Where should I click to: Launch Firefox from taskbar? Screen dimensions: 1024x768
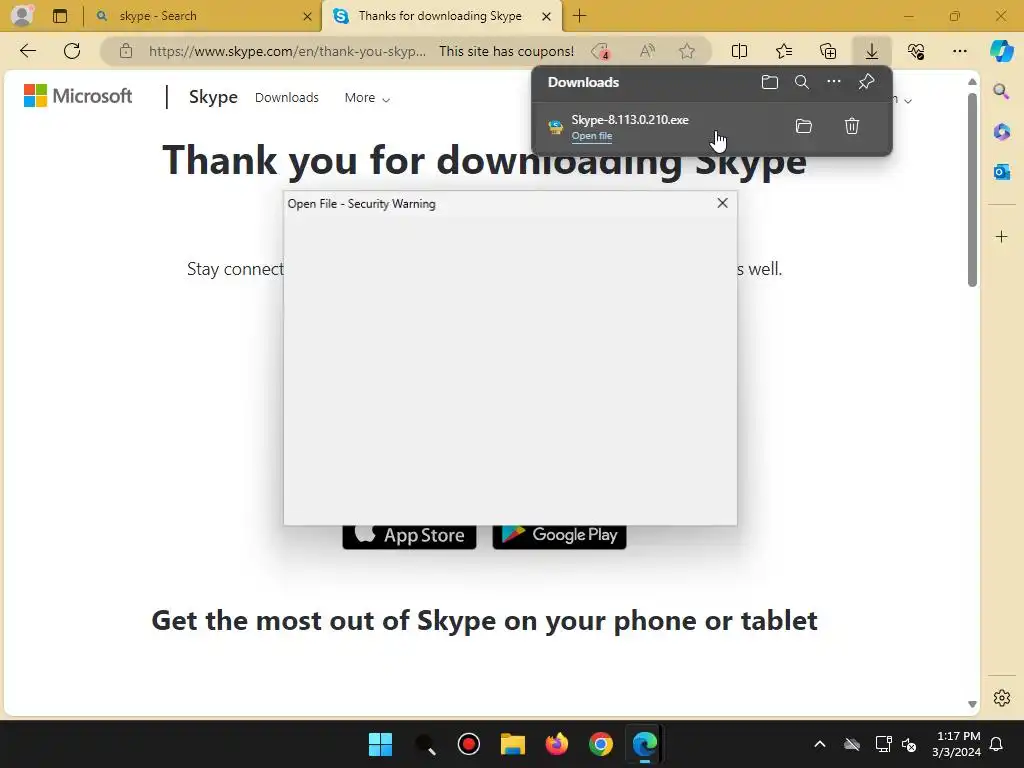(x=556, y=744)
